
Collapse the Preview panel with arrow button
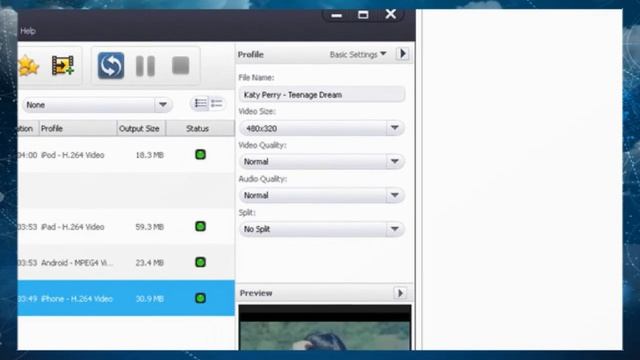400,293
